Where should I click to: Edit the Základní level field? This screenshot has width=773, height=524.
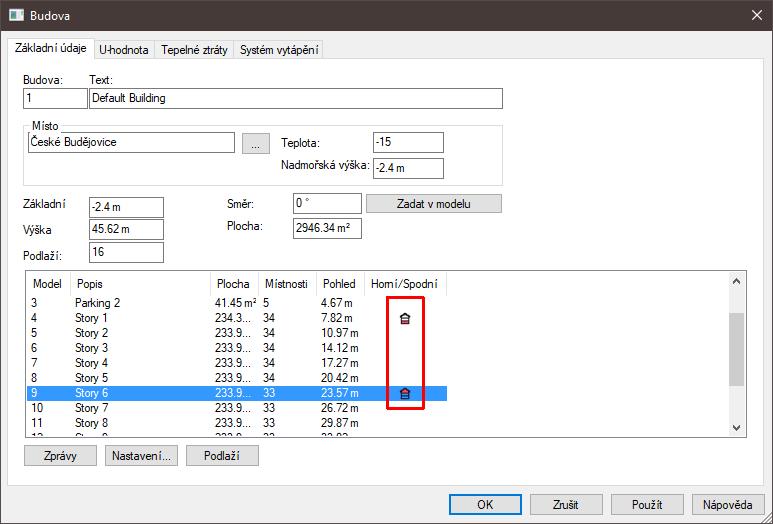(x=126, y=208)
